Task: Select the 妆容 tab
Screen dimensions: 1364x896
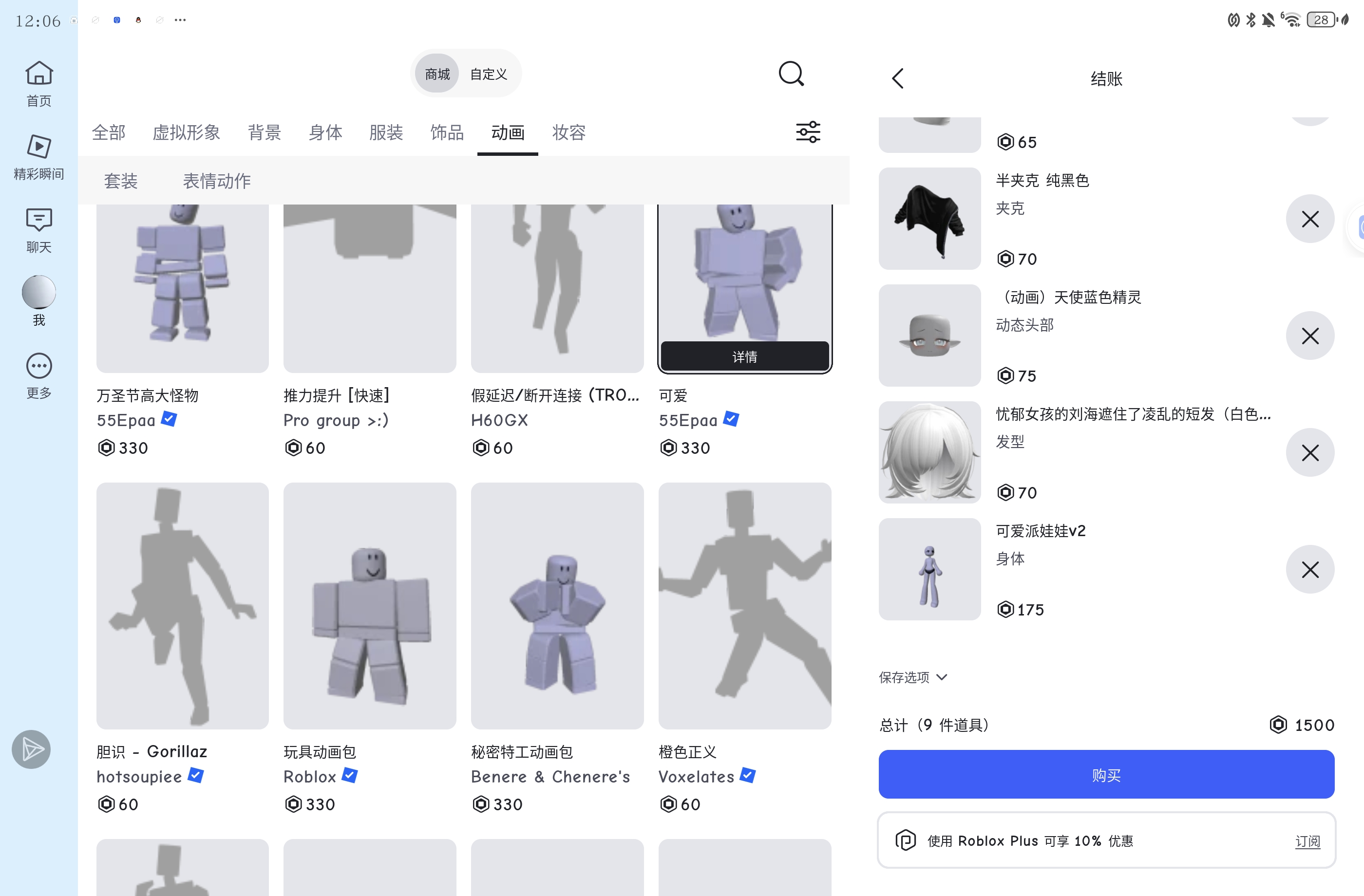Action: (568, 132)
